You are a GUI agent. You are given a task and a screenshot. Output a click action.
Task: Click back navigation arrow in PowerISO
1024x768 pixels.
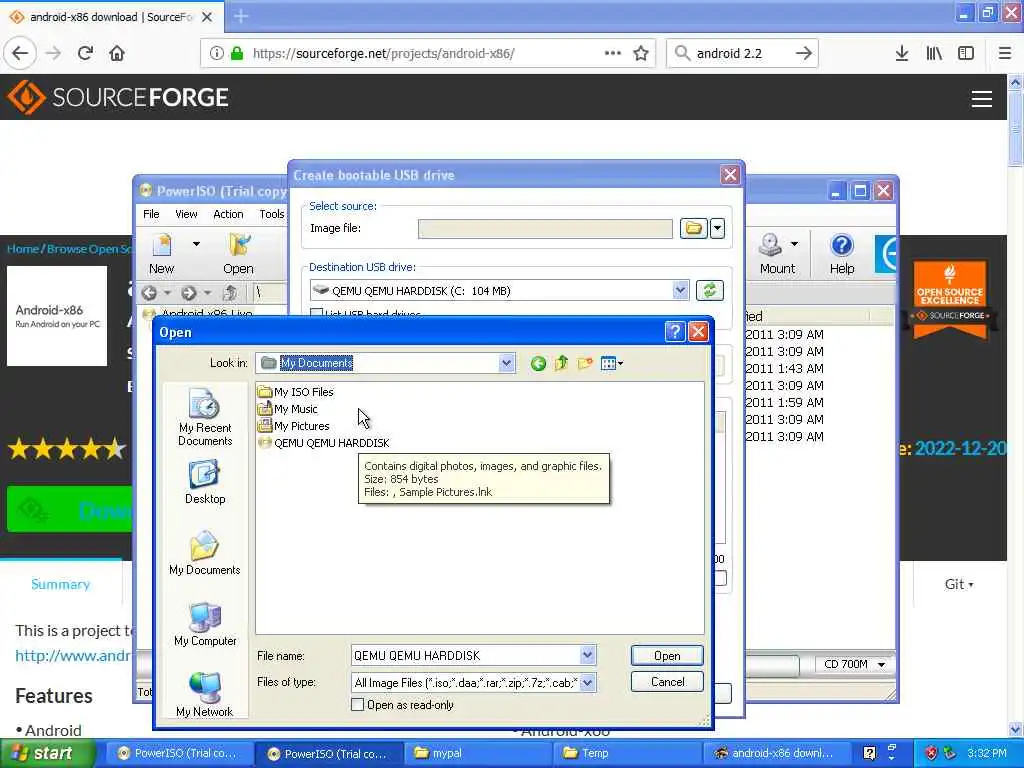(149, 293)
